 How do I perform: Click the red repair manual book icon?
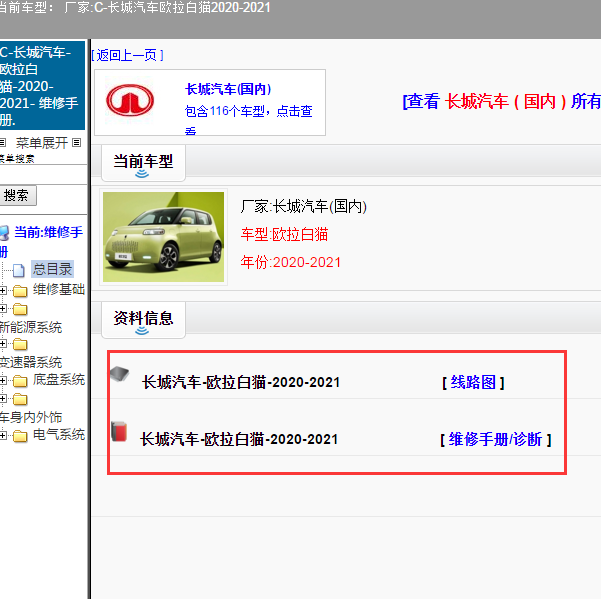click(119, 432)
